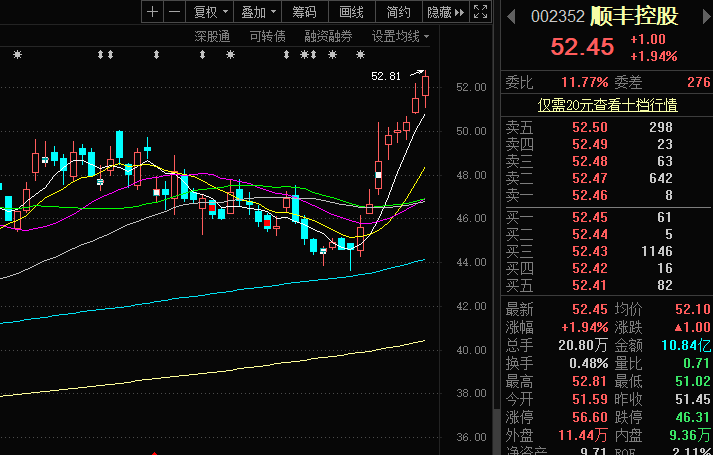713x455 pixels.
Task: Click the red marker on bottom time axis
Action: click(152, 452)
